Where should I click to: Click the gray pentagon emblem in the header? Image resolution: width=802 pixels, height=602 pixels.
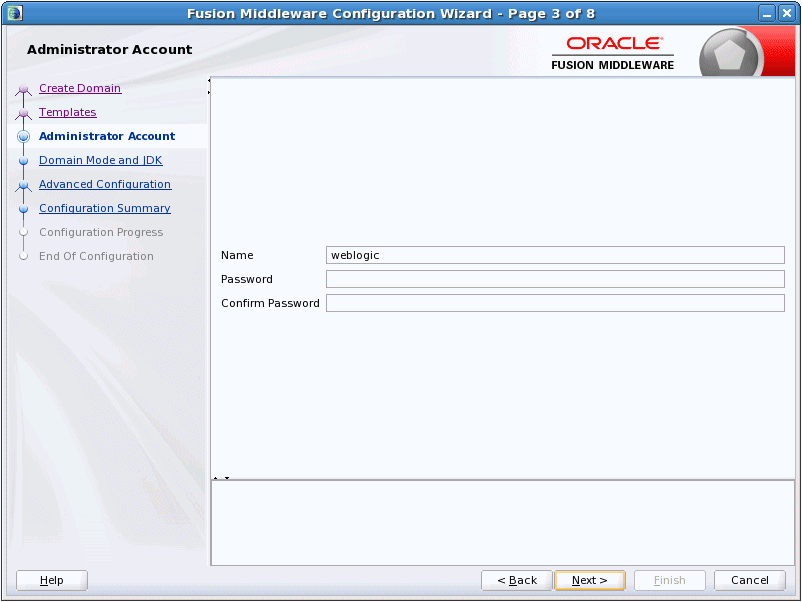[x=730, y=55]
